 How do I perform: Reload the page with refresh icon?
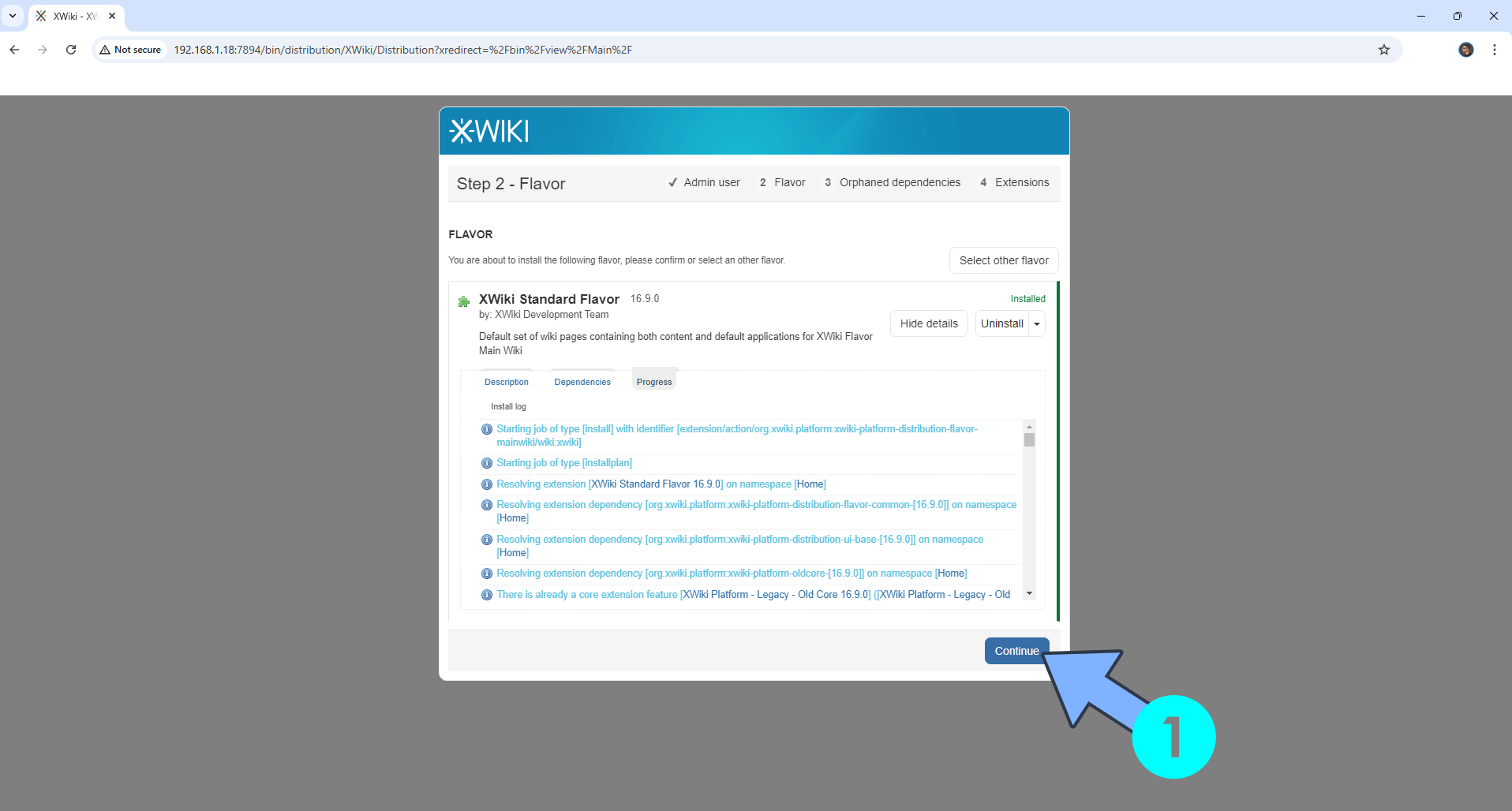71,50
